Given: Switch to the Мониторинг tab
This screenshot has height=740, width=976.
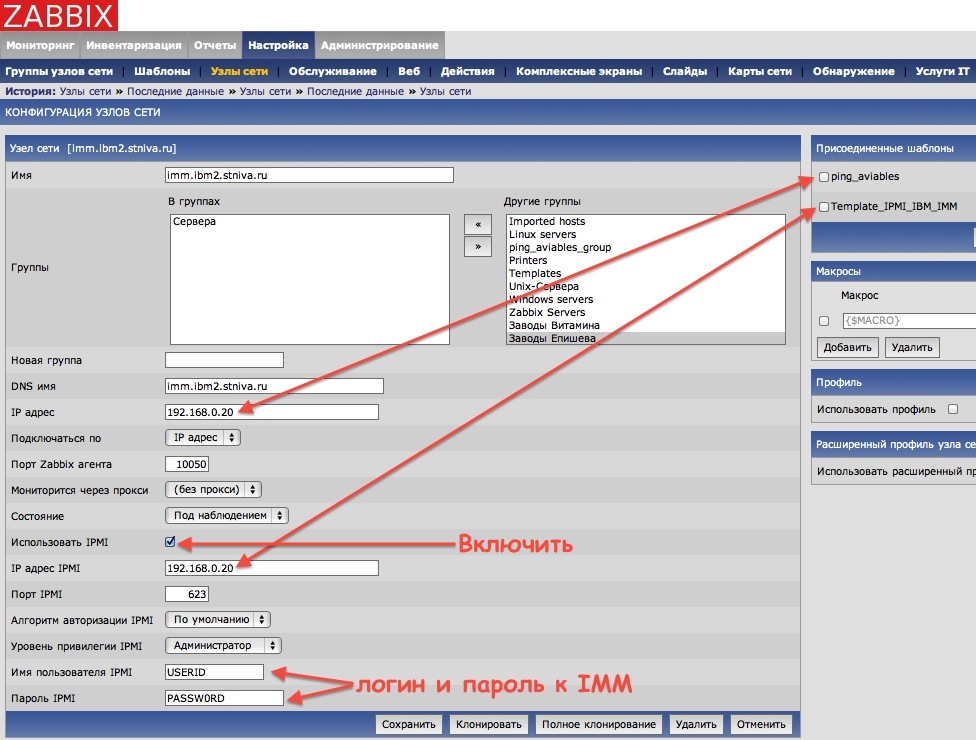Looking at the screenshot, I should point(40,45).
